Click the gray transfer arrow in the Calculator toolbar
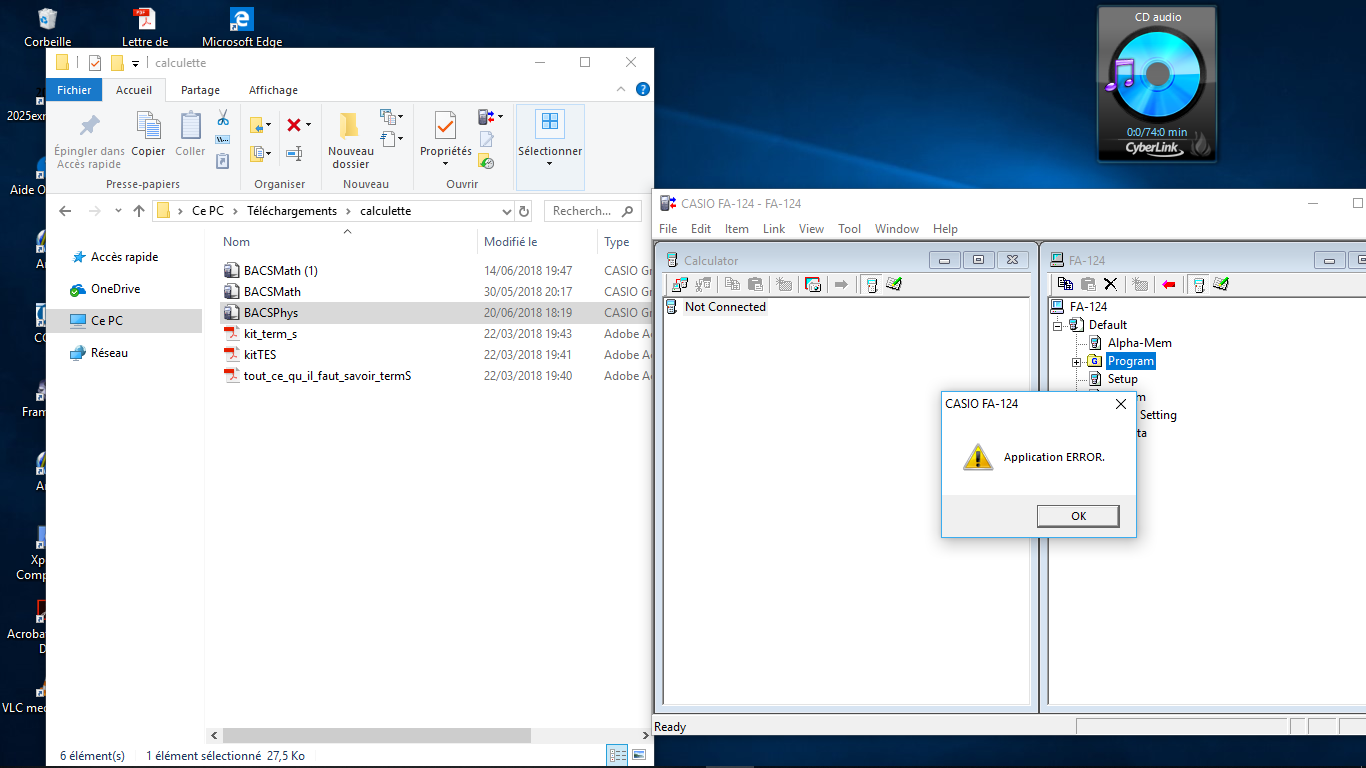The height and width of the screenshot is (768, 1366). (x=841, y=285)
